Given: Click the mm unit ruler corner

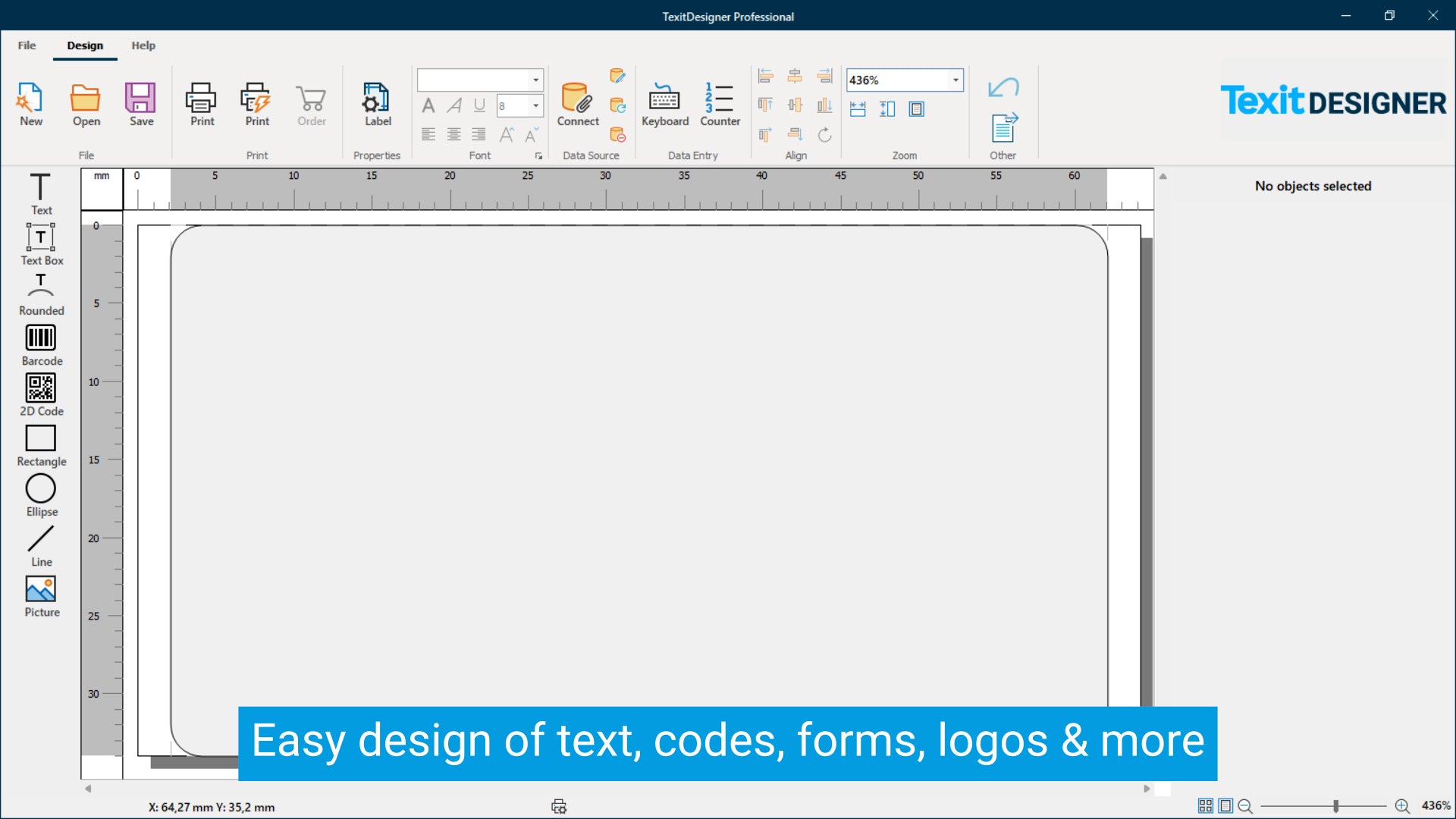Looking at the screenshot, I should (x=102, y=189).
